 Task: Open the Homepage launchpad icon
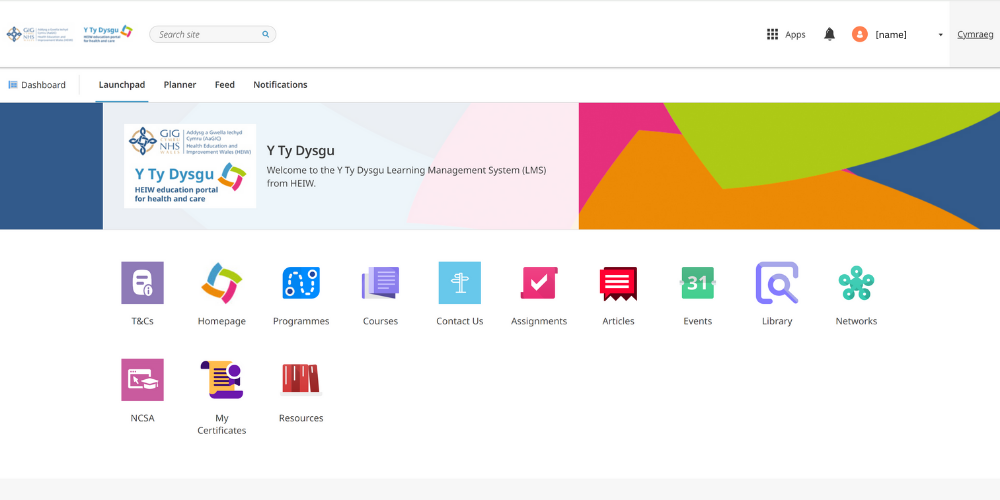[222, 283]
